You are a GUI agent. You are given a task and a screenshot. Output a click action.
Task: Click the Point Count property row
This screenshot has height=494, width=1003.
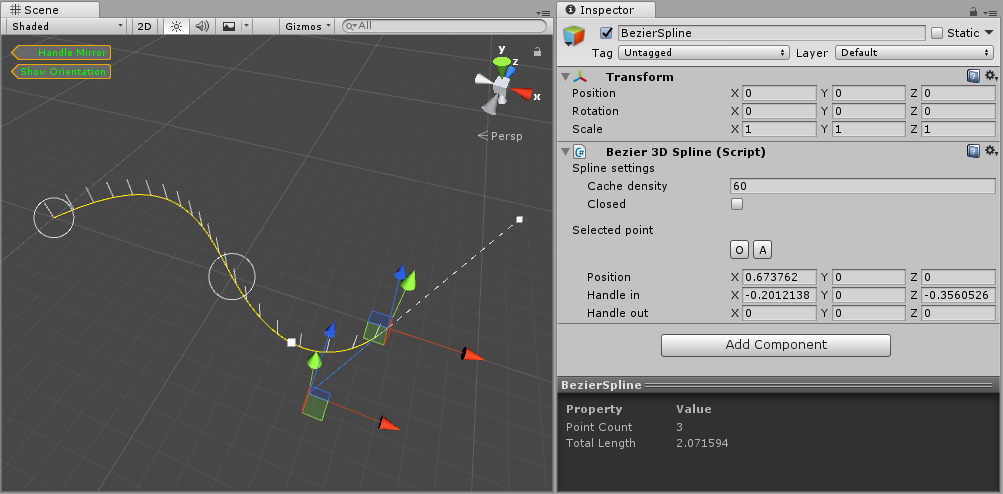point(778,427)
